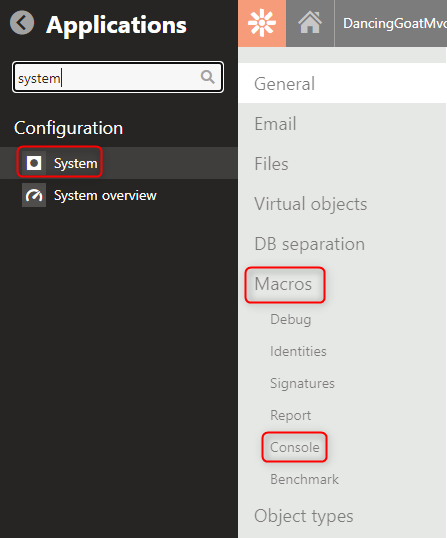Click the magnifier search icon
Screen dimensions: 447x538
[x=208, y=77]
